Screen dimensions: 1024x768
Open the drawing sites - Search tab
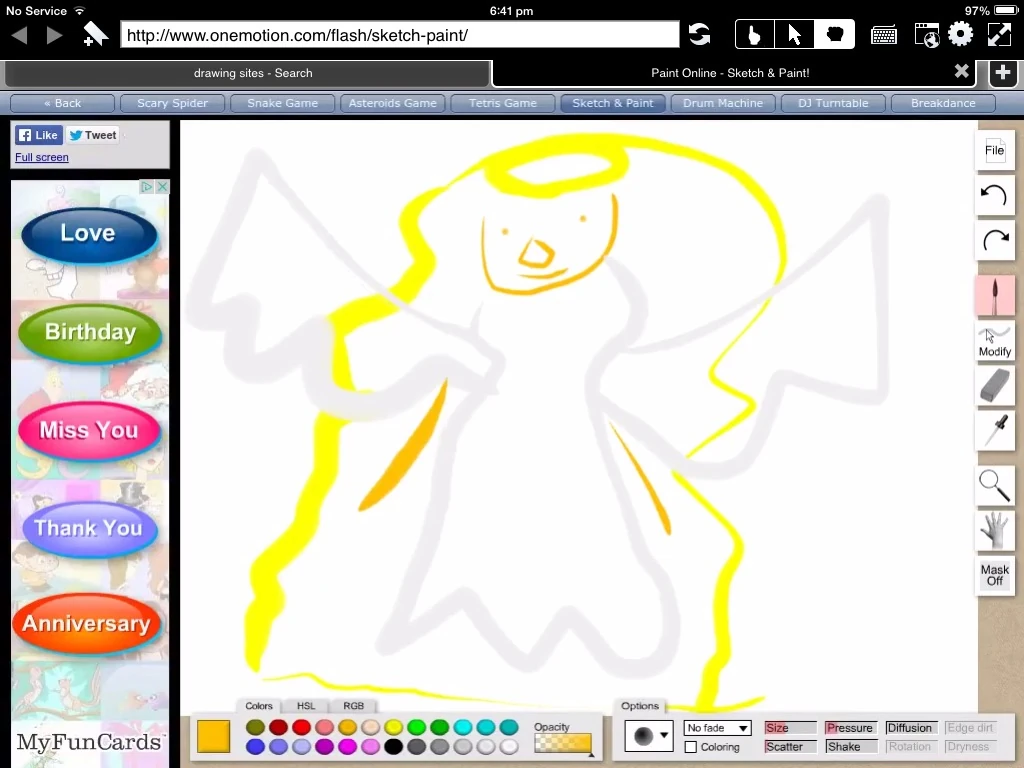[253, 73]
